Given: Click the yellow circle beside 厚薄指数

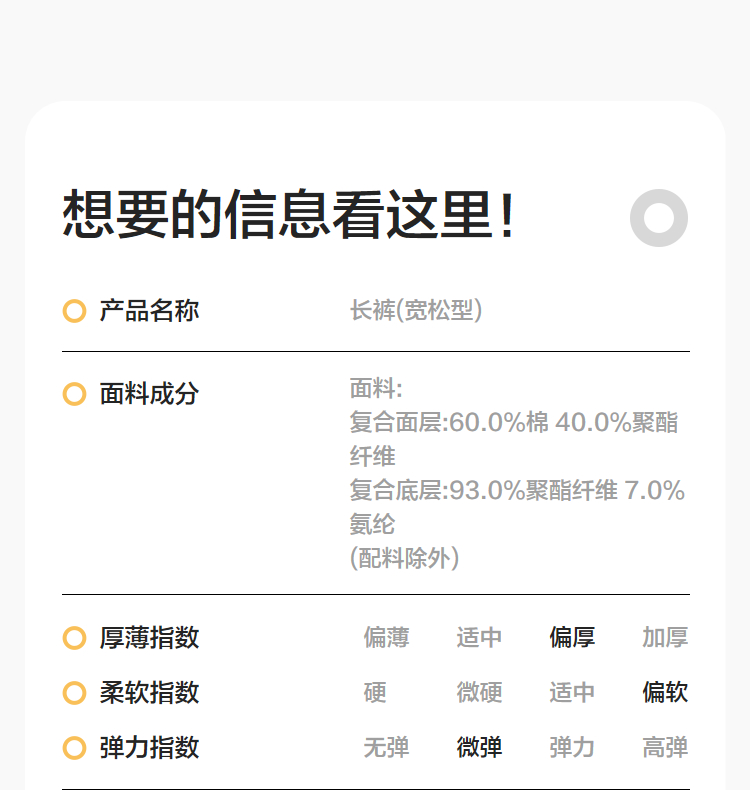Looking at the screenshot, I should [x=74, y=638].
